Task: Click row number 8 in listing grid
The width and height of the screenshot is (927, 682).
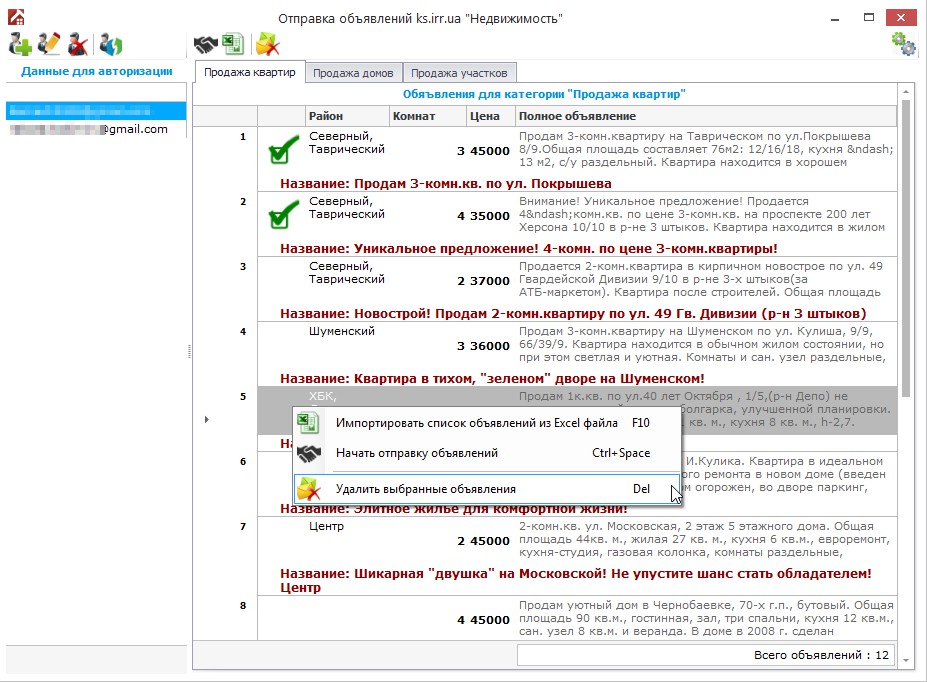Action: (x=243, y=606)
